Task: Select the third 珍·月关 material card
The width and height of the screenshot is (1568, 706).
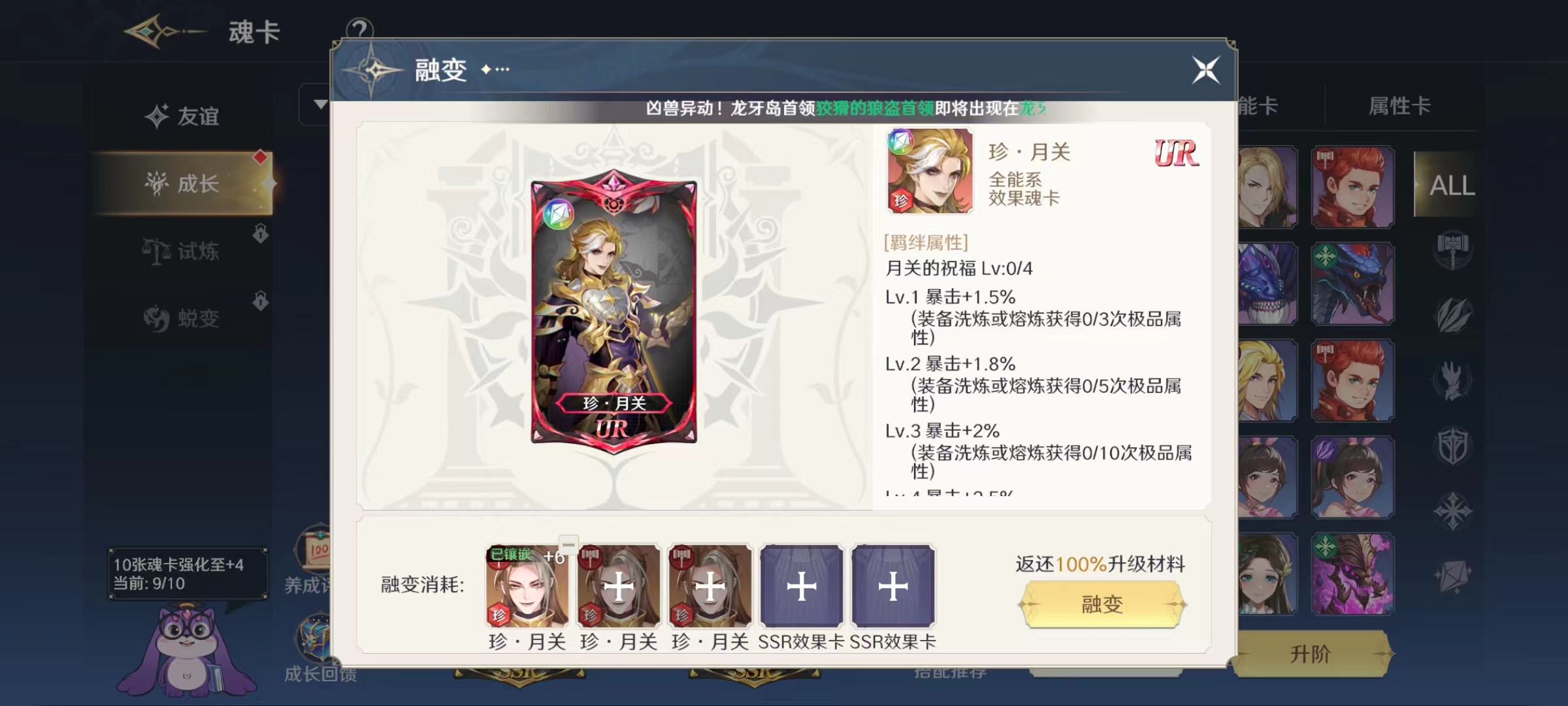Action: coord(710,586)
